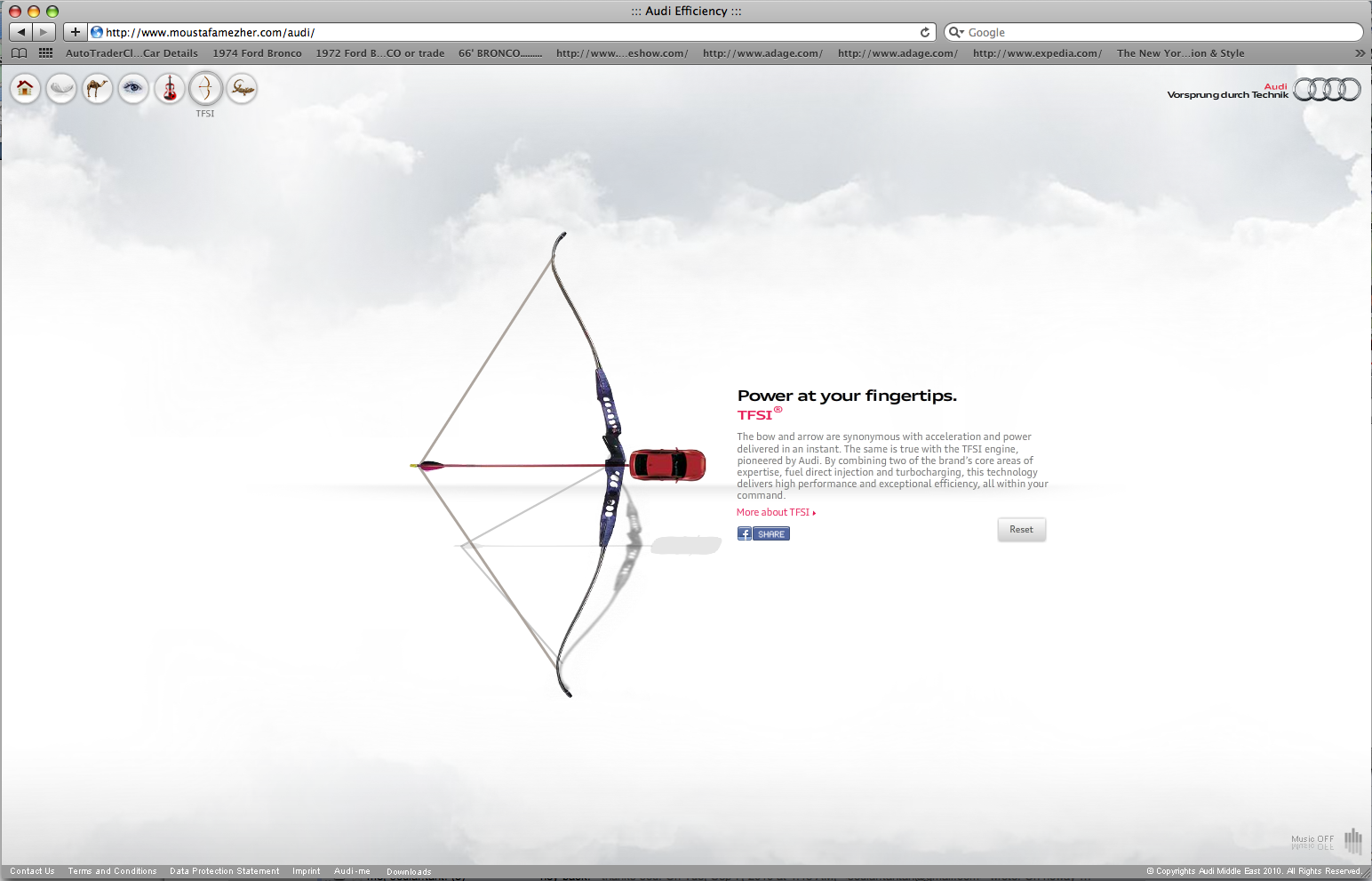Reload the page using the refresh icon
1372x881 pixels.
pyautogui.click(x=925, y=32)
